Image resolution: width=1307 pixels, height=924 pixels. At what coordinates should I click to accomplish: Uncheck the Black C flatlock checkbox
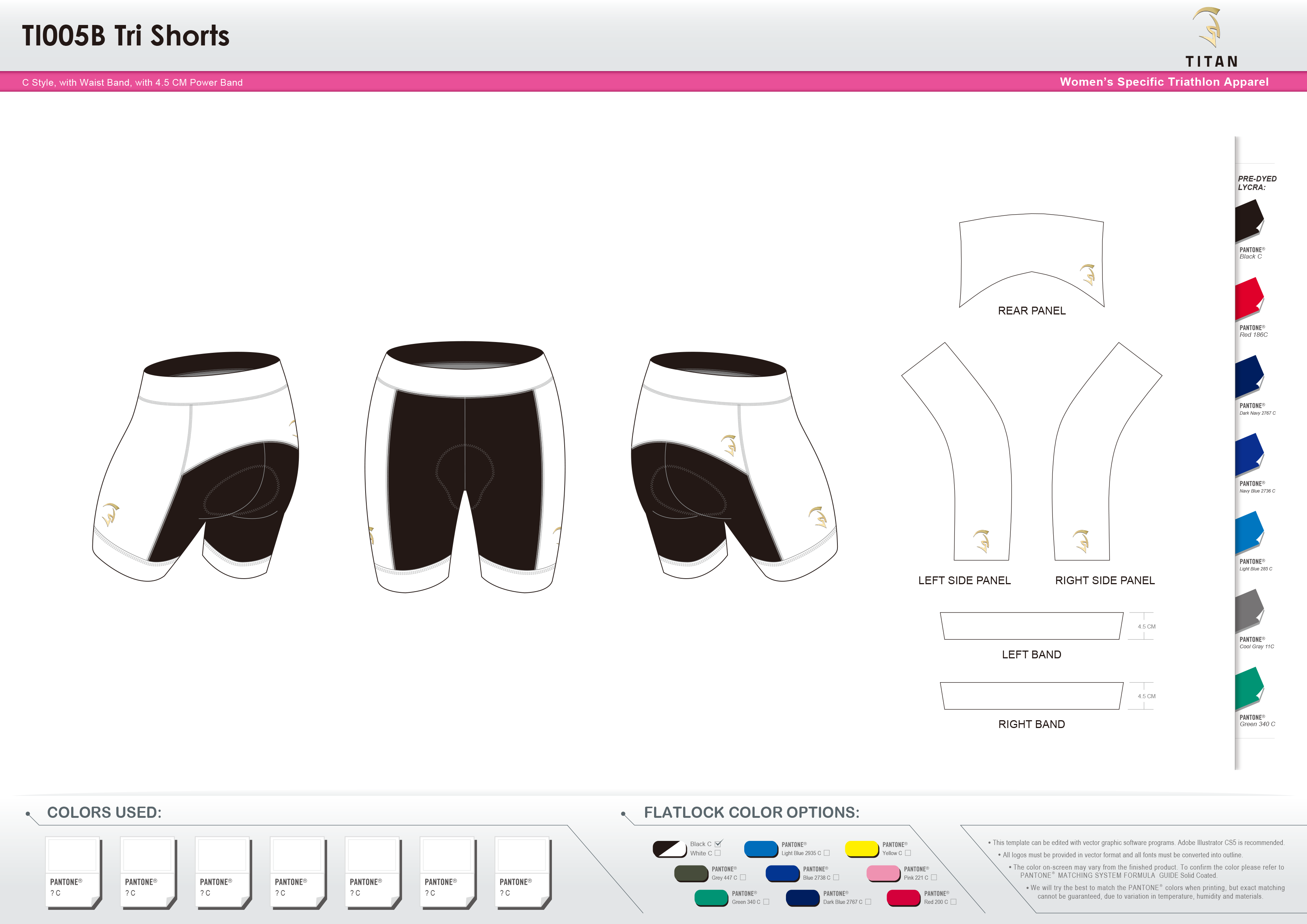click(718, 844)
